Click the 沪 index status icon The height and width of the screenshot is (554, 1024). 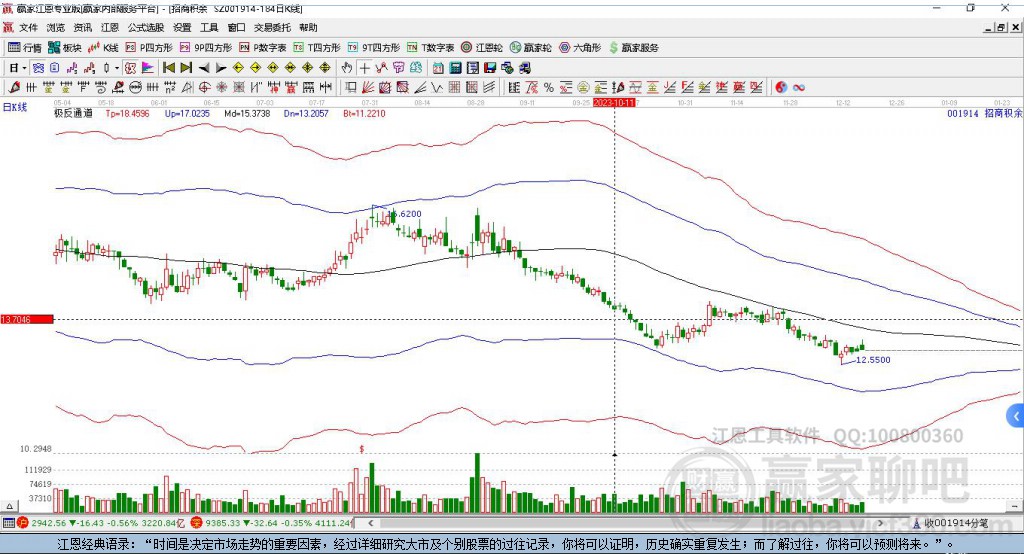click(23, 523)
